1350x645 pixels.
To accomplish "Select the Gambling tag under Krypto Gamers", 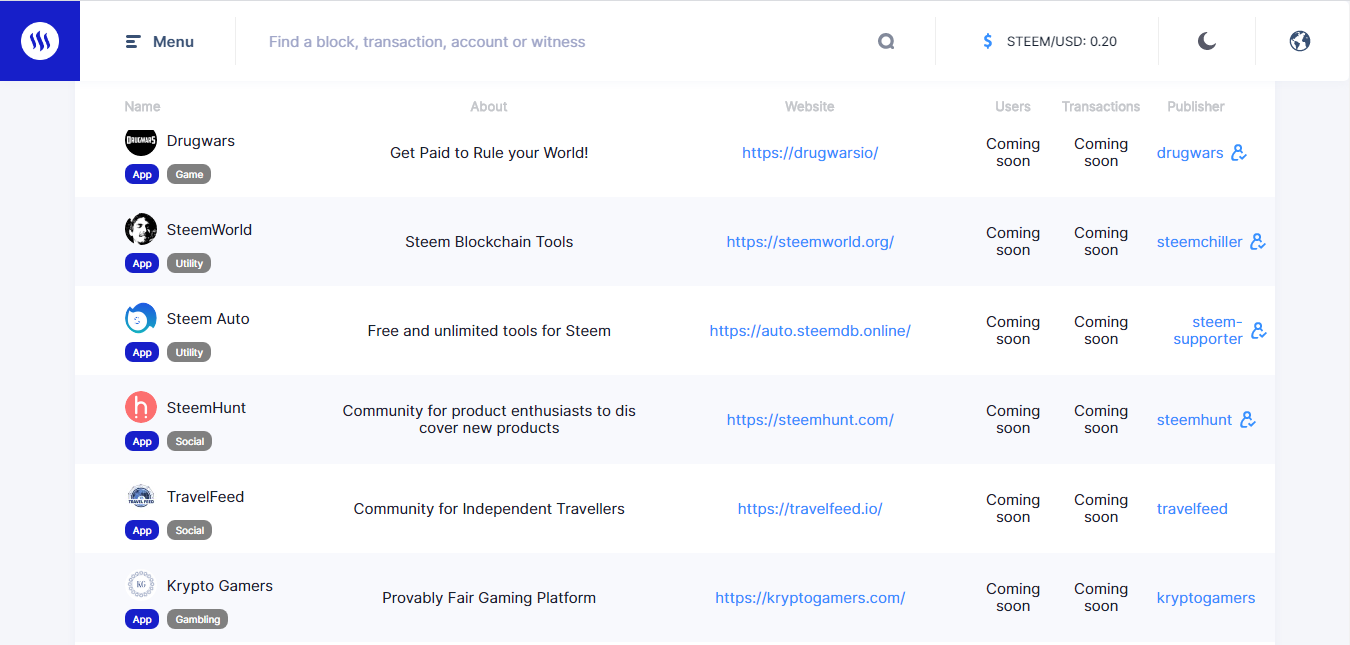I will pos(198,620).
